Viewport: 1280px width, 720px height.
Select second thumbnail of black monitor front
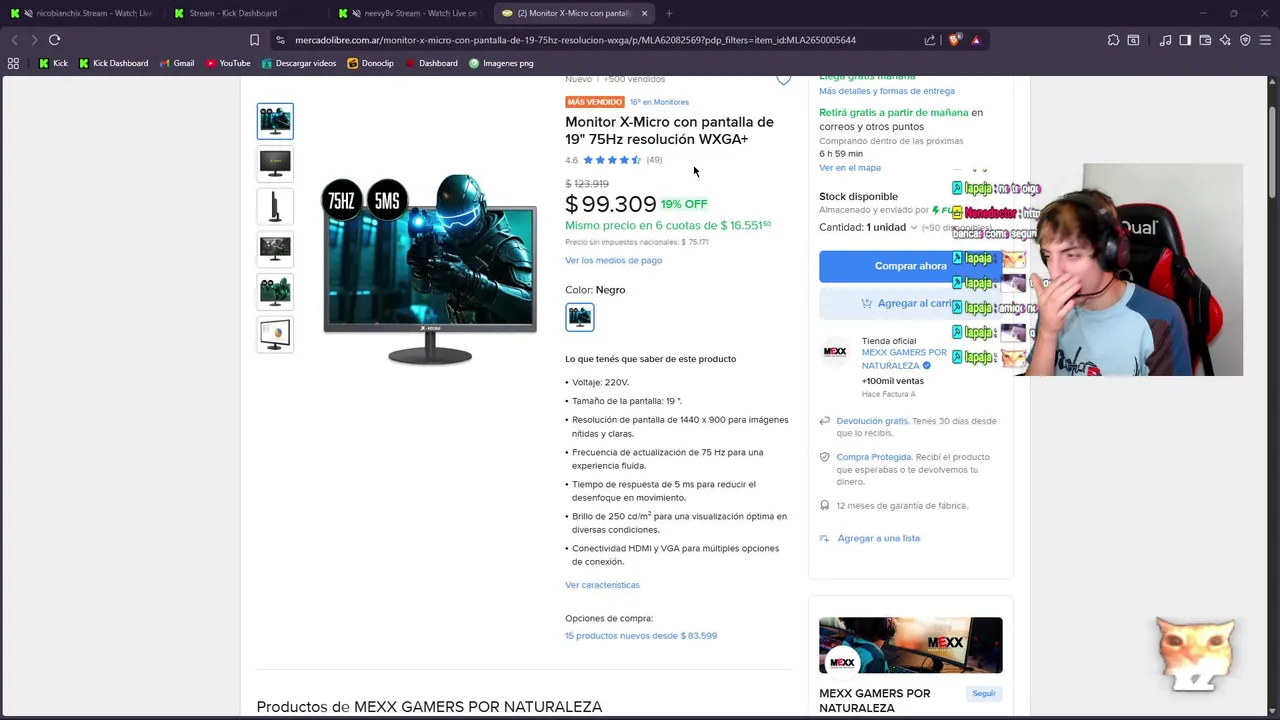(x=275, y=164)
